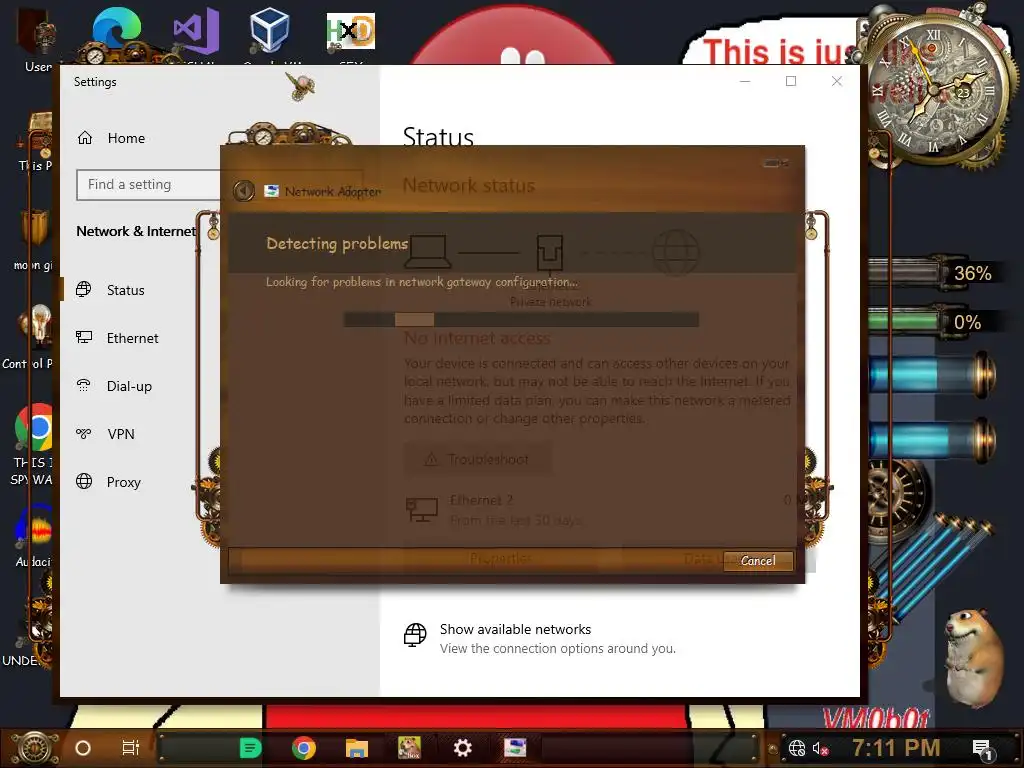The image size is (1024, 768).
Task: Open the green notes app on taskbar
Action: (x=250, y=748)
